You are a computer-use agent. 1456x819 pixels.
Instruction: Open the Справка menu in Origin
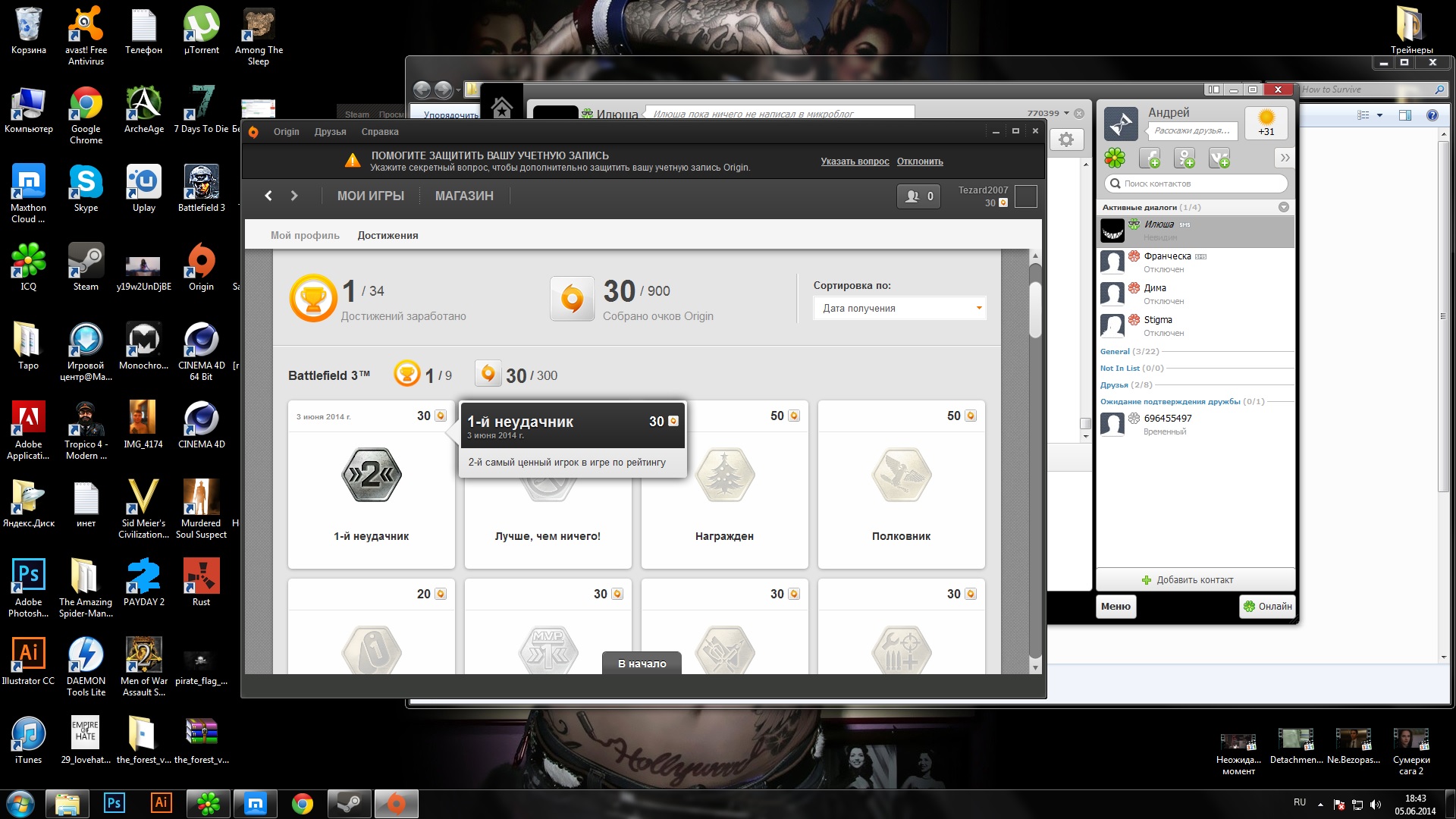(x=380, y=132)
